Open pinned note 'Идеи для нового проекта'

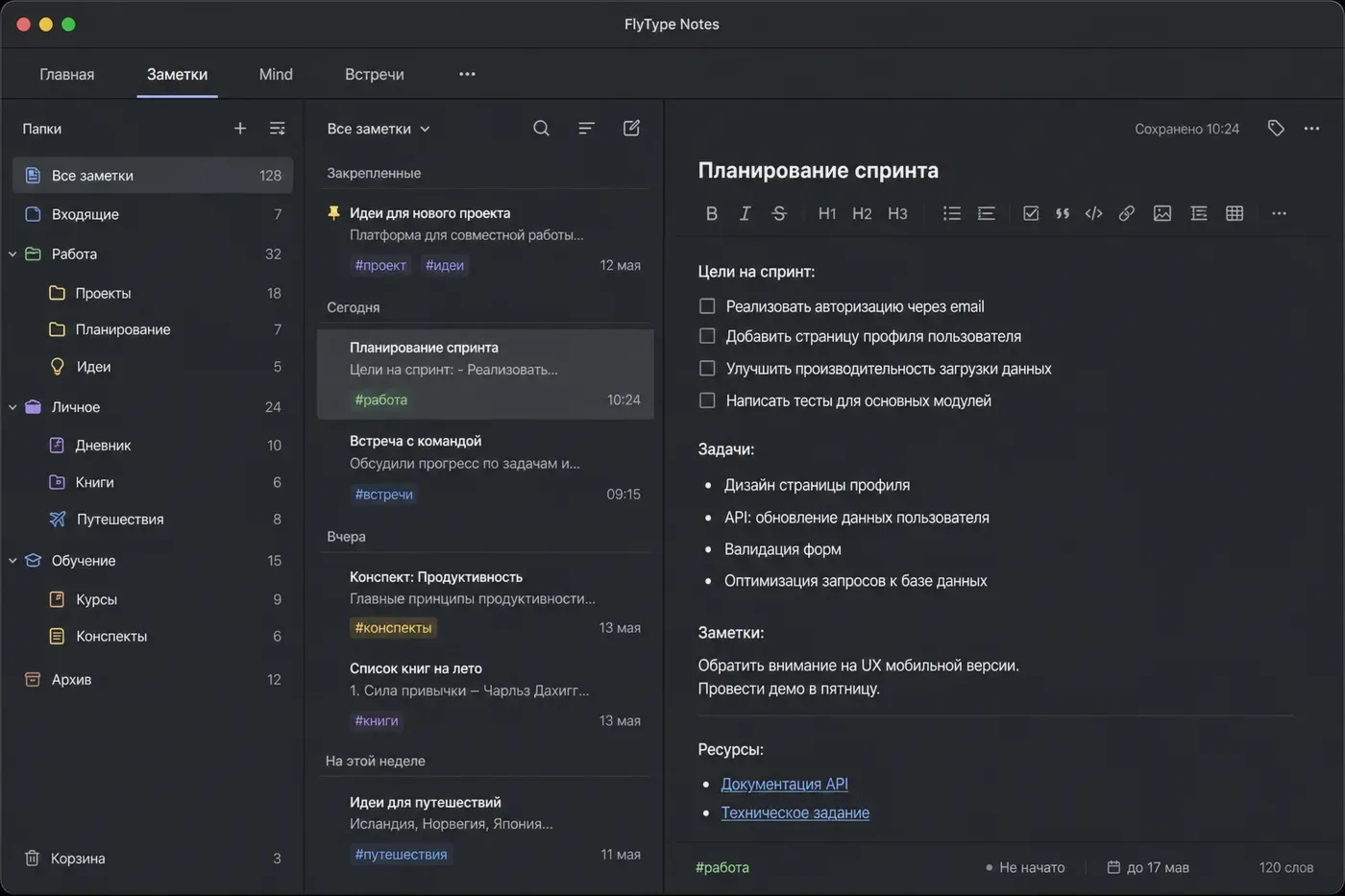coord(485,238)
